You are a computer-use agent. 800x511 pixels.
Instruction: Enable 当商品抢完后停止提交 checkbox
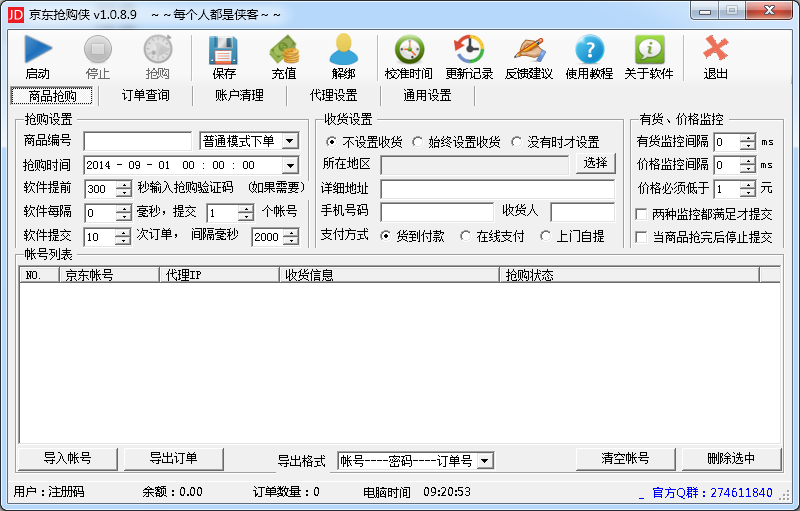pos(641,237)
